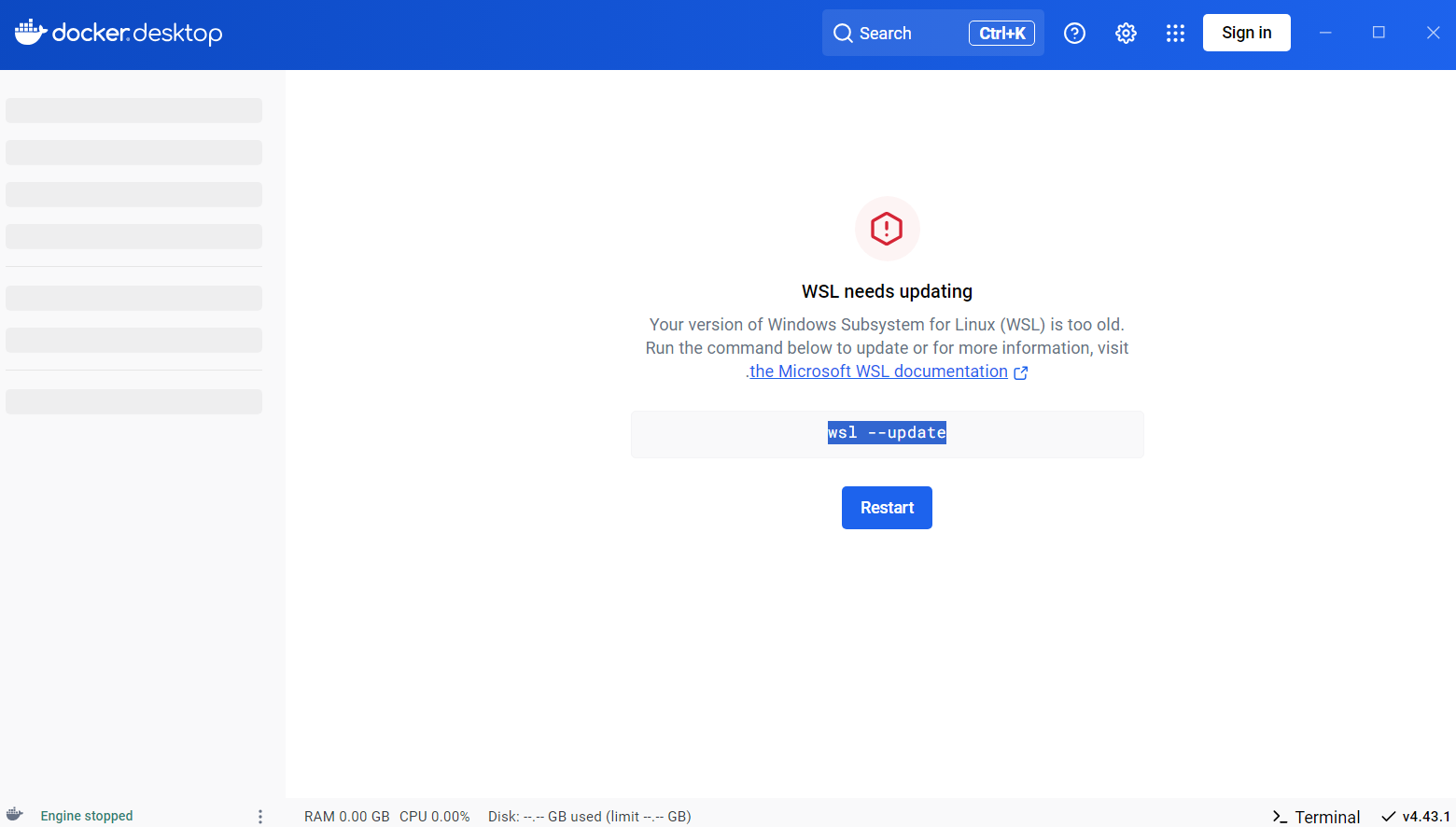This screenshot has height=827, width=1456.
Task: Click the Sign in button
Action: click(x=1246, y=33)
